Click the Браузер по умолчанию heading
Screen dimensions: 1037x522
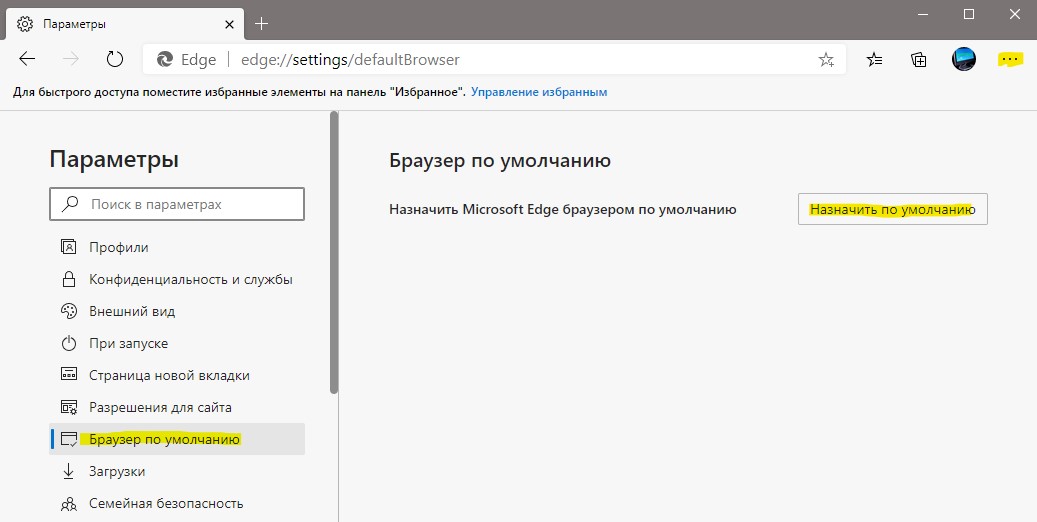click(500, 161)
